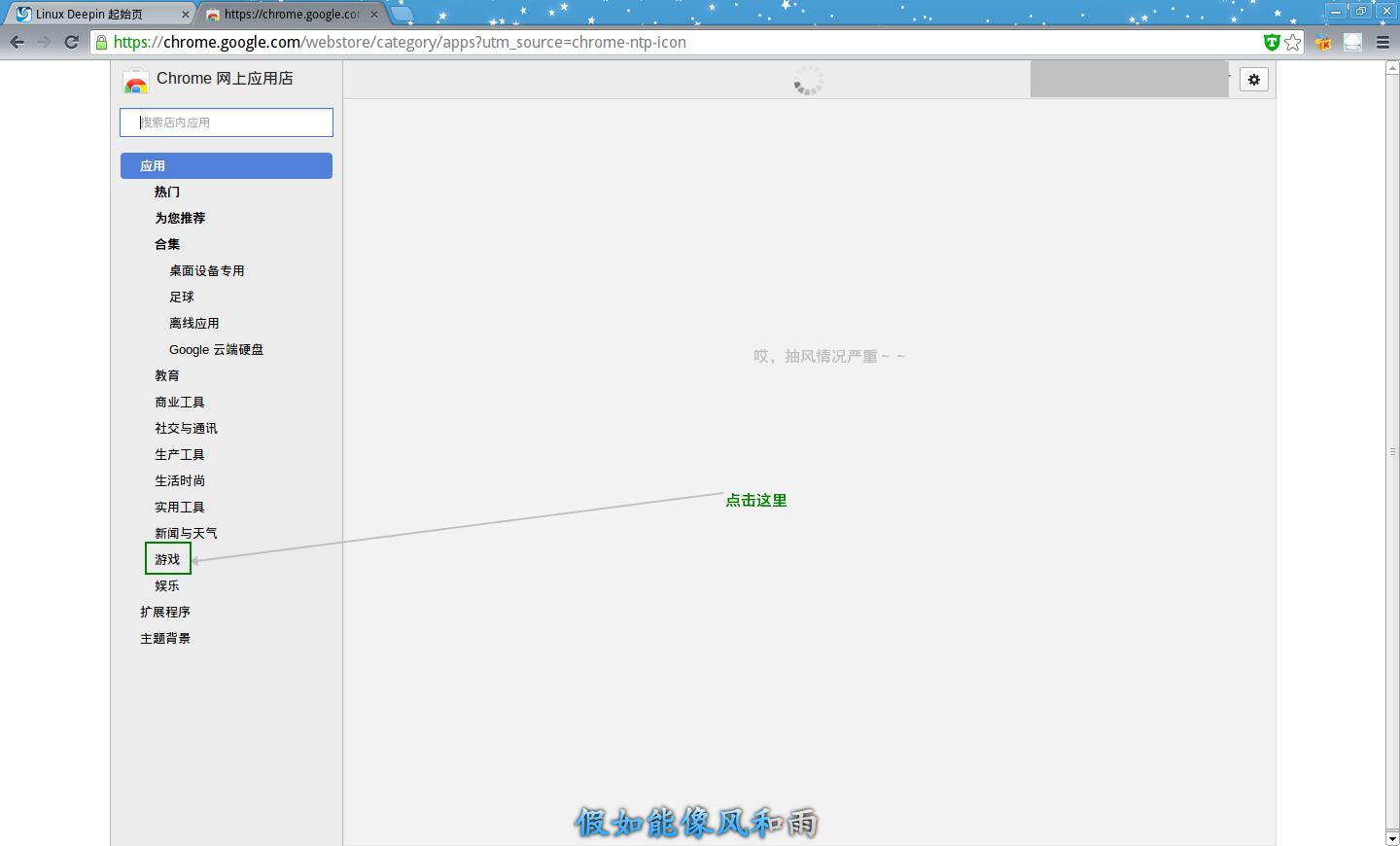Click the cloud tray extension icon
The image size is (1400, 846).
point(1352,42)
